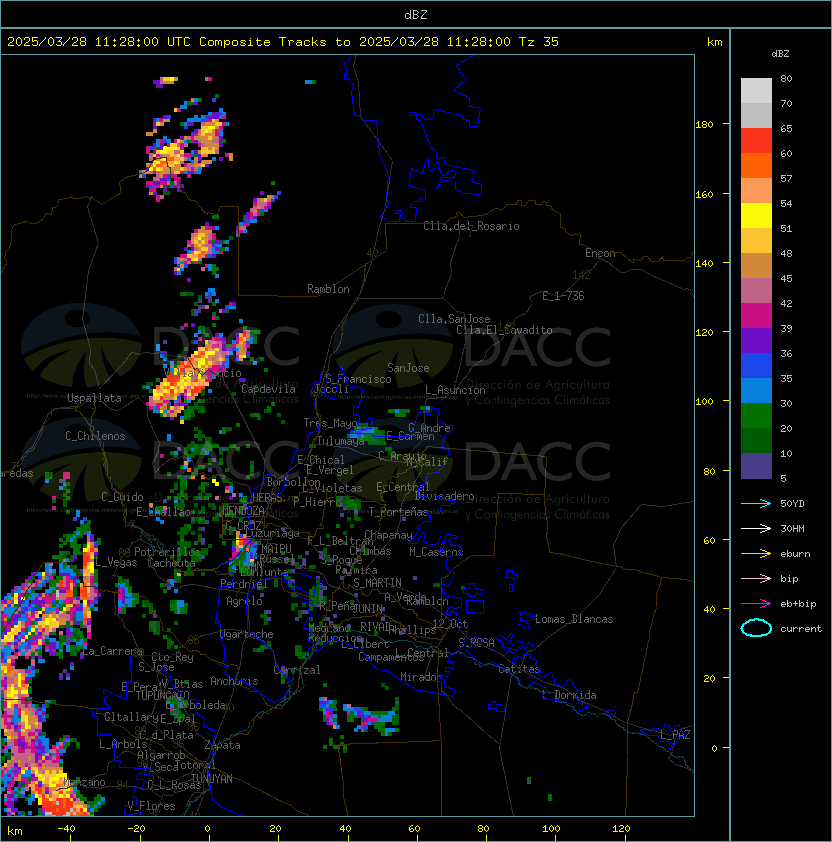832x842 pixels.
Task: Click the Perdriel place label
Action: coord(244,584)
